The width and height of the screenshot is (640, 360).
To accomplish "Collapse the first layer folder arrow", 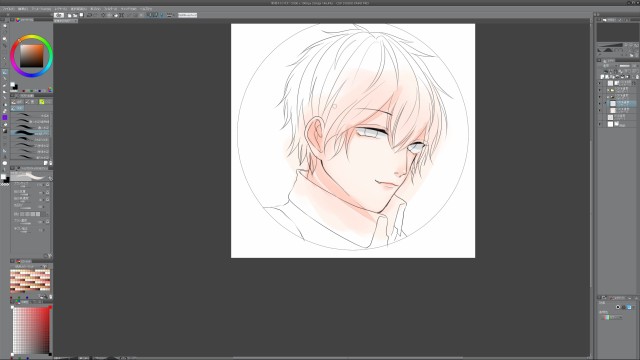I will (607, 90).
